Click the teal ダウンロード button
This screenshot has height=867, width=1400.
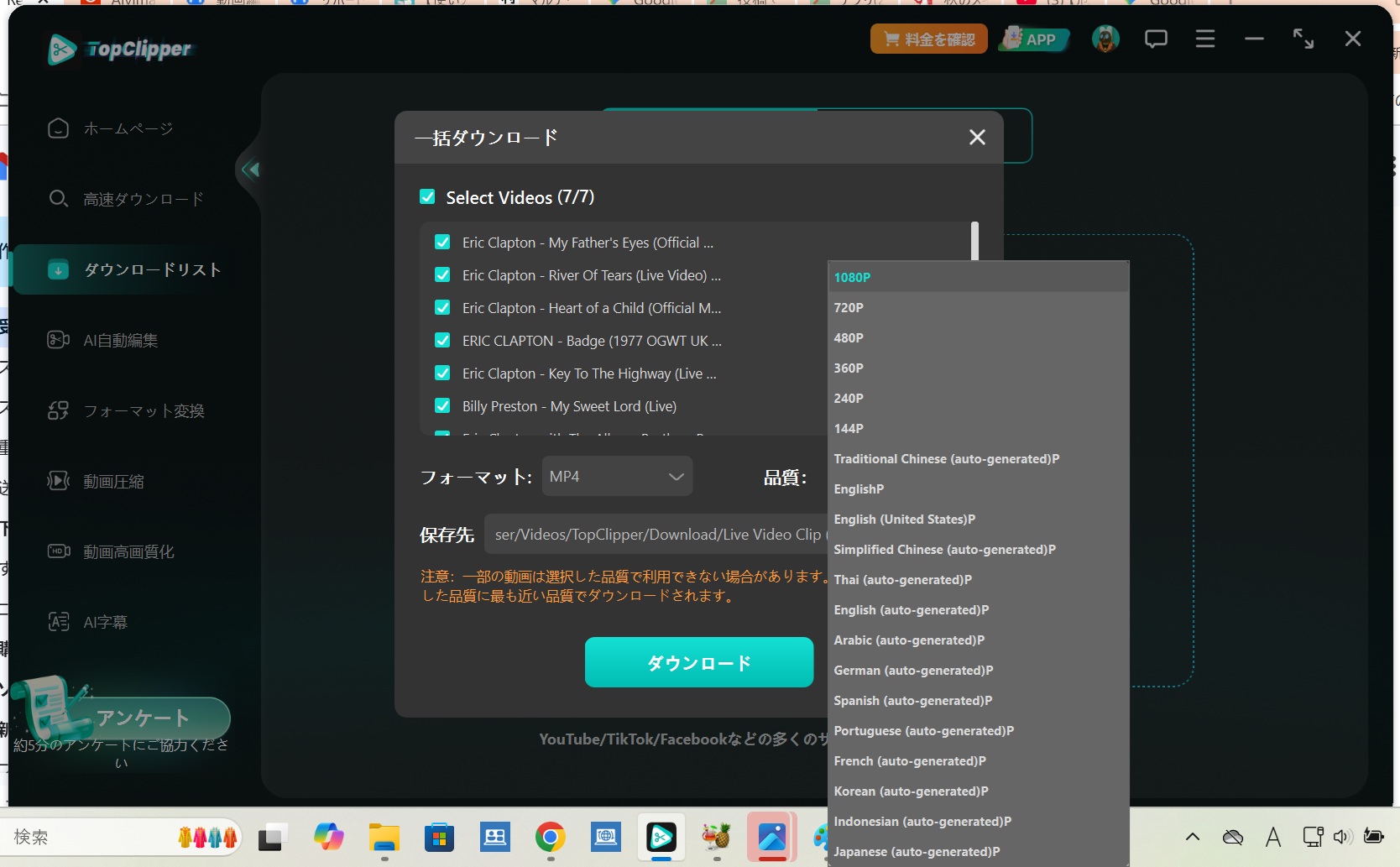tap(698, 662)
